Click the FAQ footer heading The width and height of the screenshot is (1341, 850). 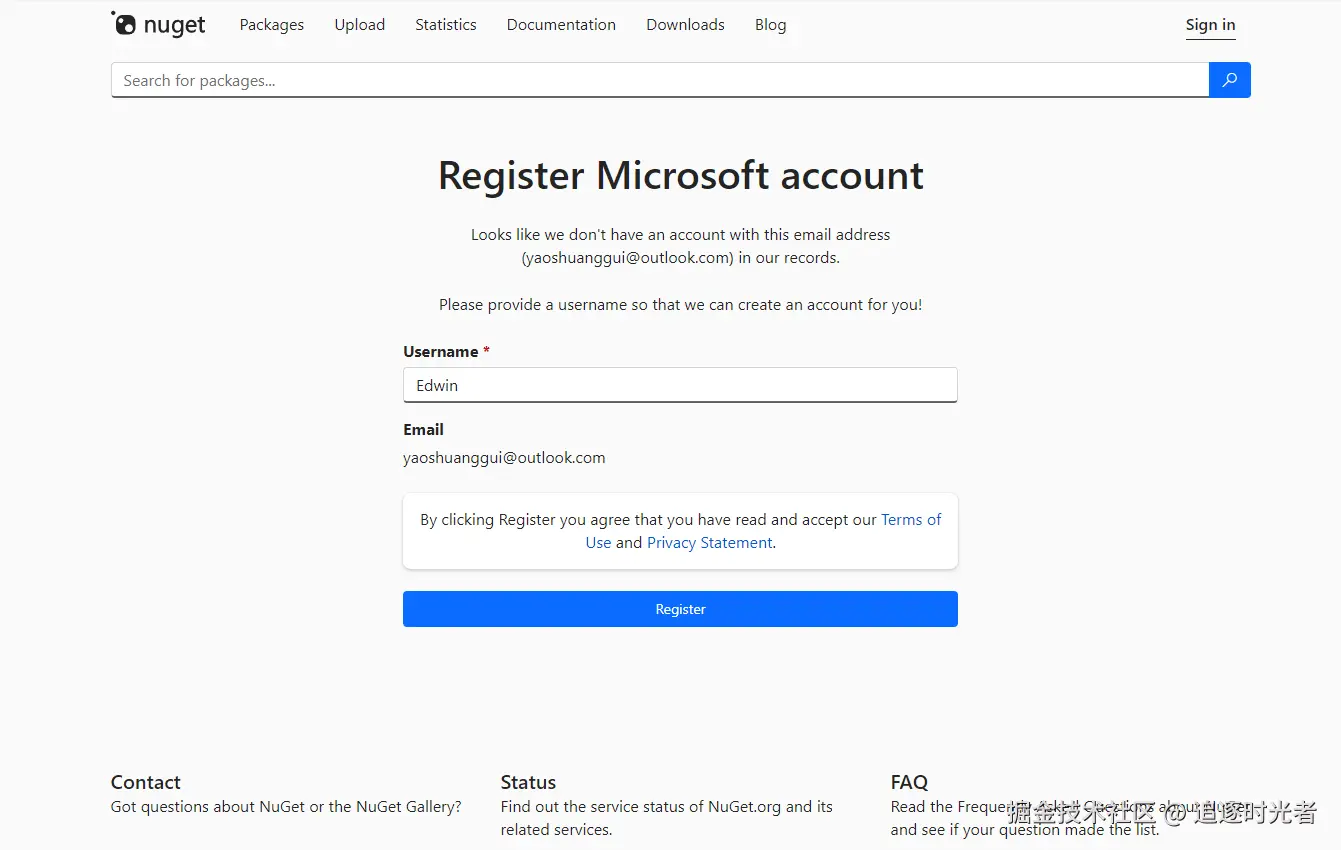pyautogui.click(x=909, y=782)
